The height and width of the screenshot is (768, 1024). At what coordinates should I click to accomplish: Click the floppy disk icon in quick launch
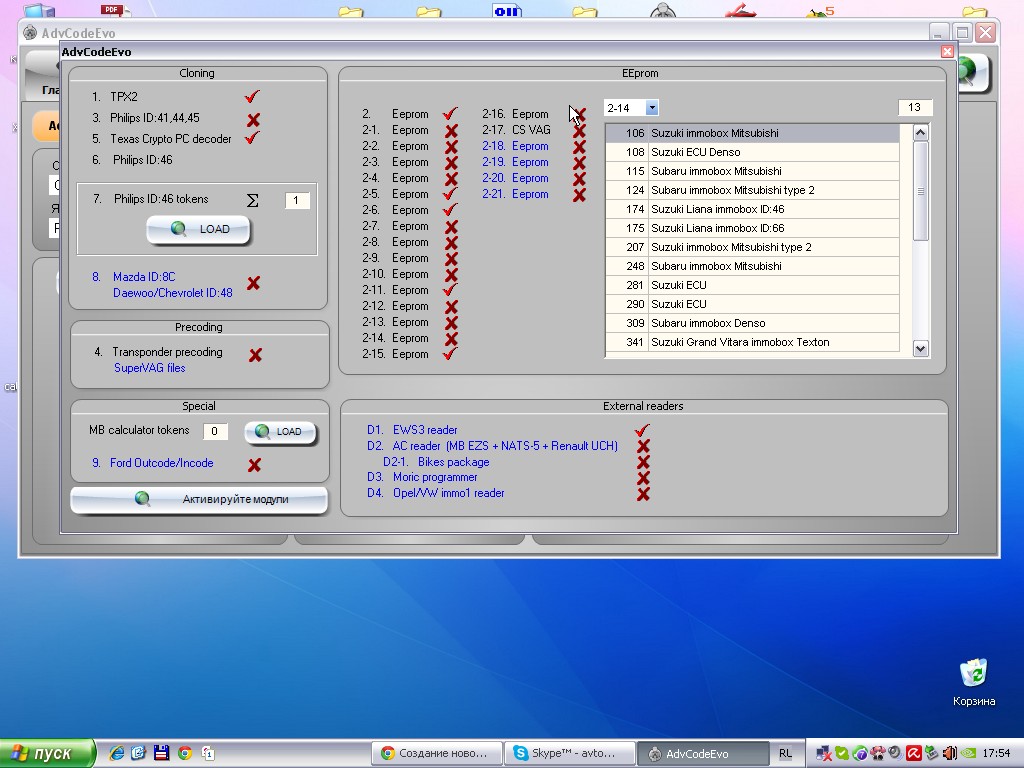(x=161, y=753)
